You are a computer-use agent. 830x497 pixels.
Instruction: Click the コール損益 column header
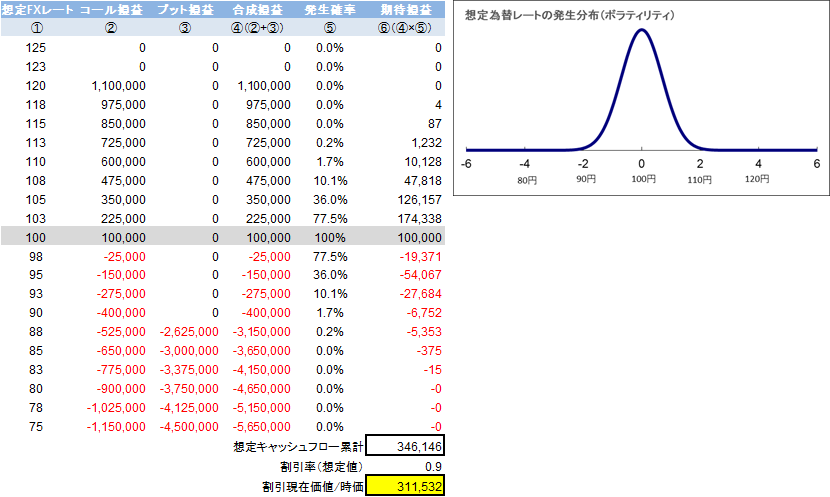click(x=111, y=10)
